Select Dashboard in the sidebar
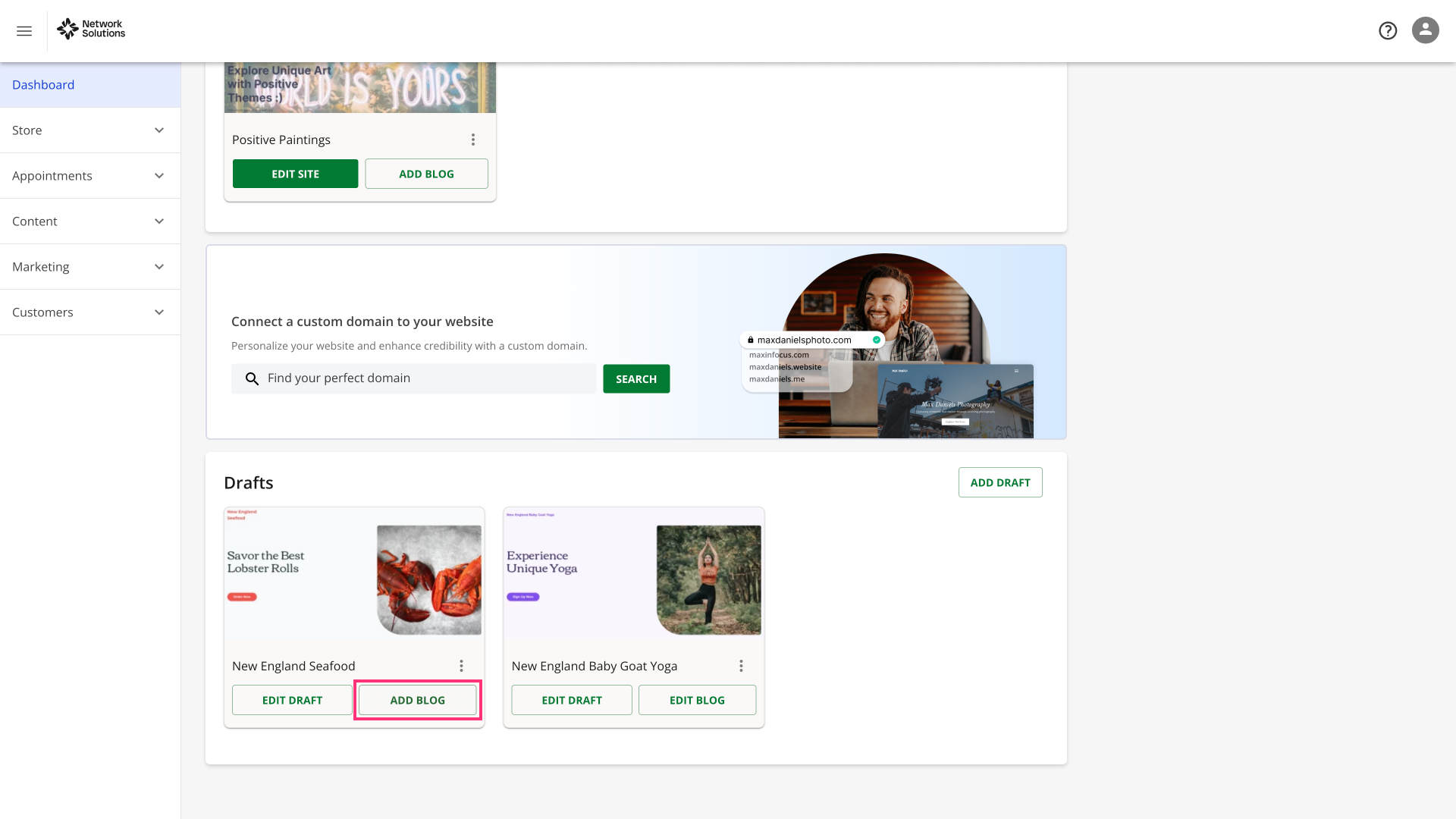The width and height of the screenshot is (1456, 819). [43, 85]
